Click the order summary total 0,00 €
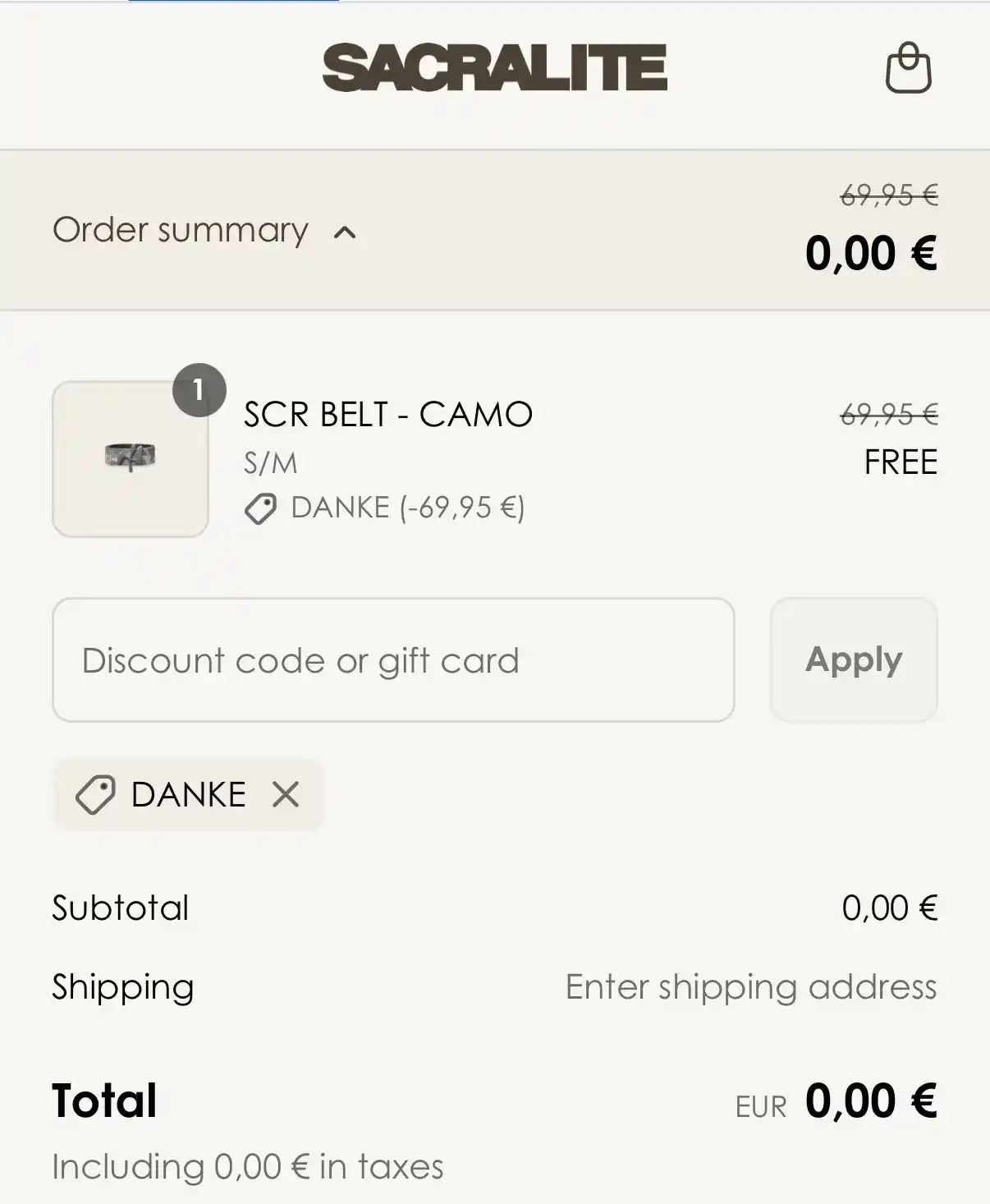This screenshot has width=990, height=1204. (871, 253)
